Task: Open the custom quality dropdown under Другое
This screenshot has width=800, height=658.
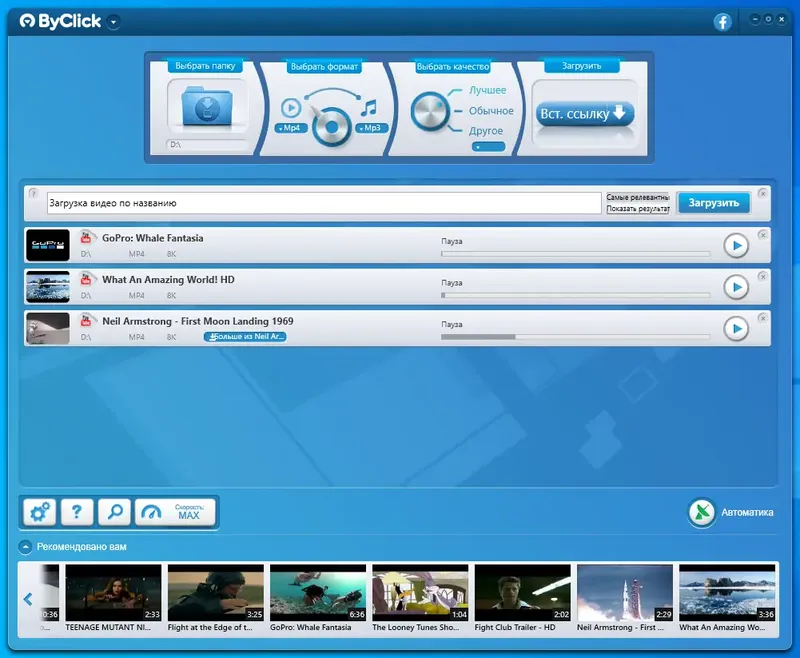Action: pos(488,147)
